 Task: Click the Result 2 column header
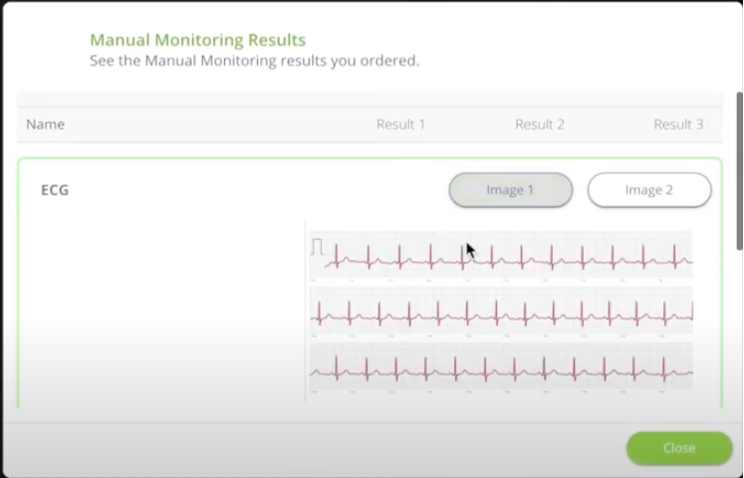[539, 124]
